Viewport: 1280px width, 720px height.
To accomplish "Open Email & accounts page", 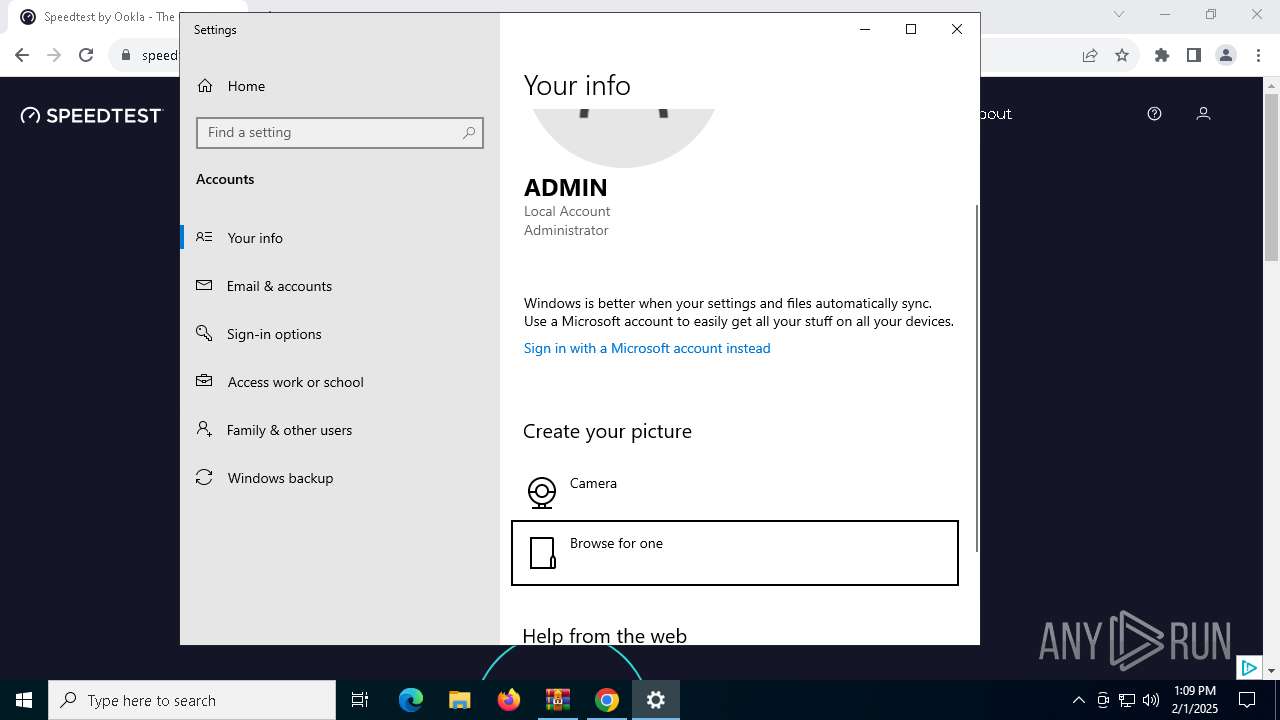I will [340, 286].
